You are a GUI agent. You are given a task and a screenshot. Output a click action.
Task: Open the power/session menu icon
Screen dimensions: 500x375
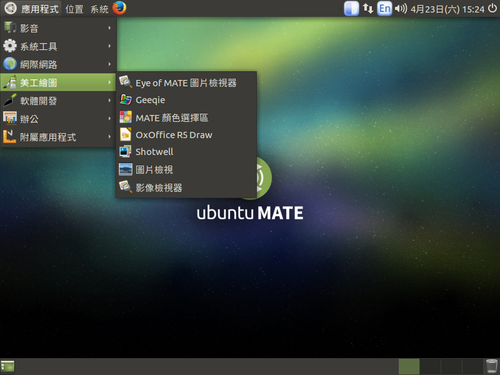pos(492,8)
